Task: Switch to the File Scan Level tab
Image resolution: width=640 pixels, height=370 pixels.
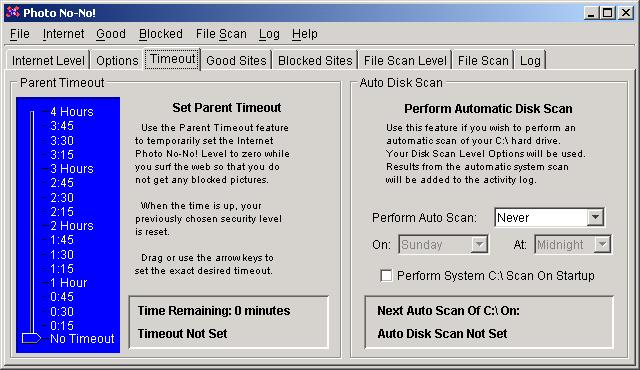Action: coord(405,60)
